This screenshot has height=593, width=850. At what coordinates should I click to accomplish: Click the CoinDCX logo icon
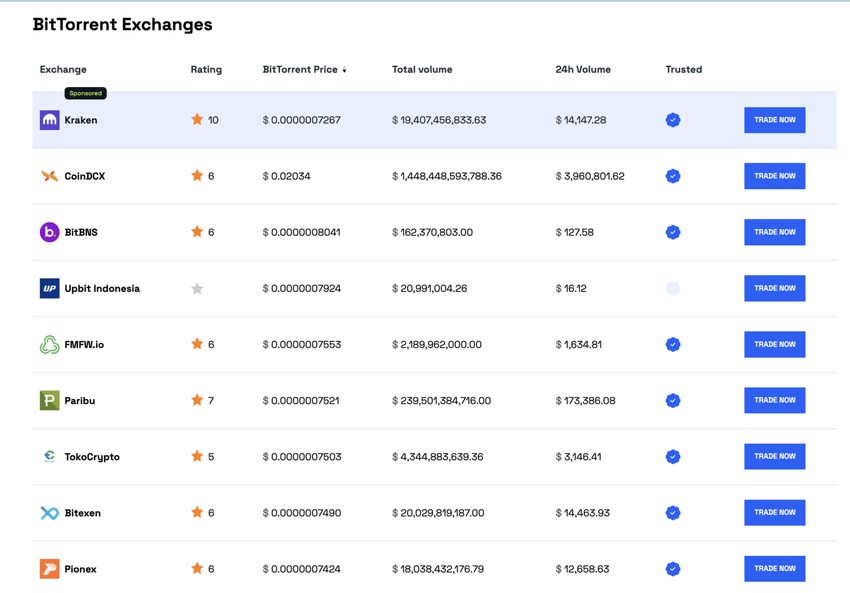pos(49,176)
